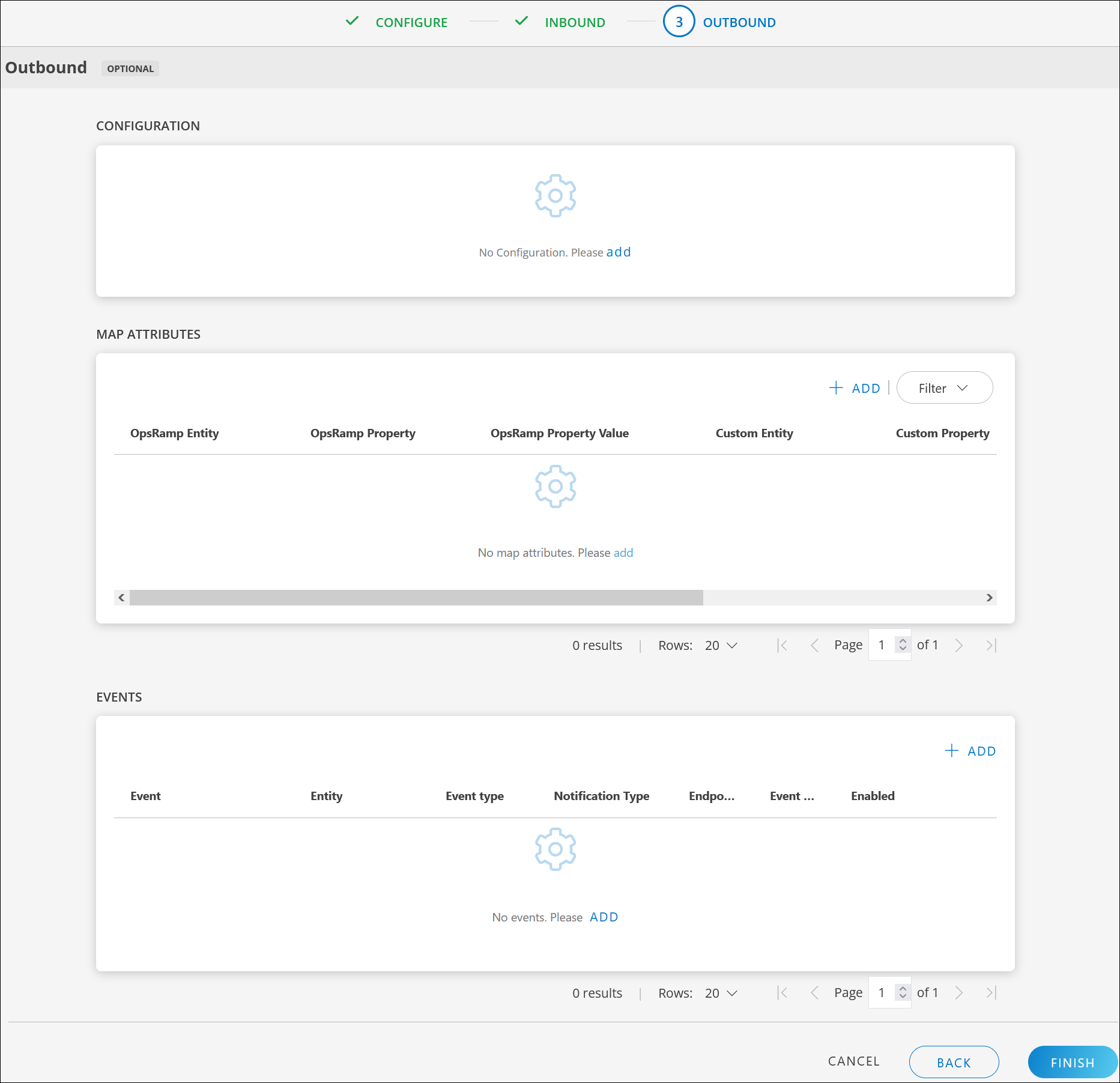The width and height of the screenshot is (1120, 1083).
Task: Click the numbered circle on the Outbound step
Action: (679, 22)
